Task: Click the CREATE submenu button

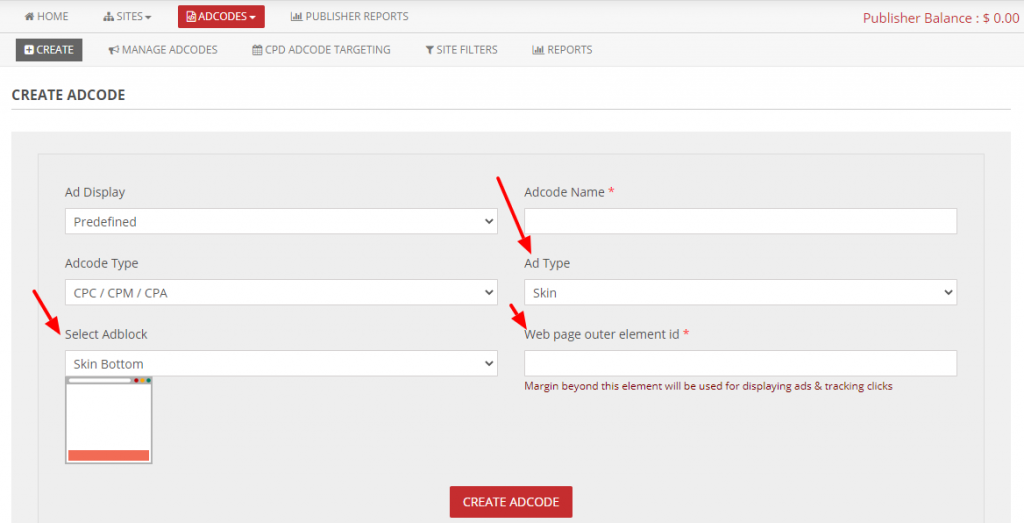Action: [x=49, y=50]
